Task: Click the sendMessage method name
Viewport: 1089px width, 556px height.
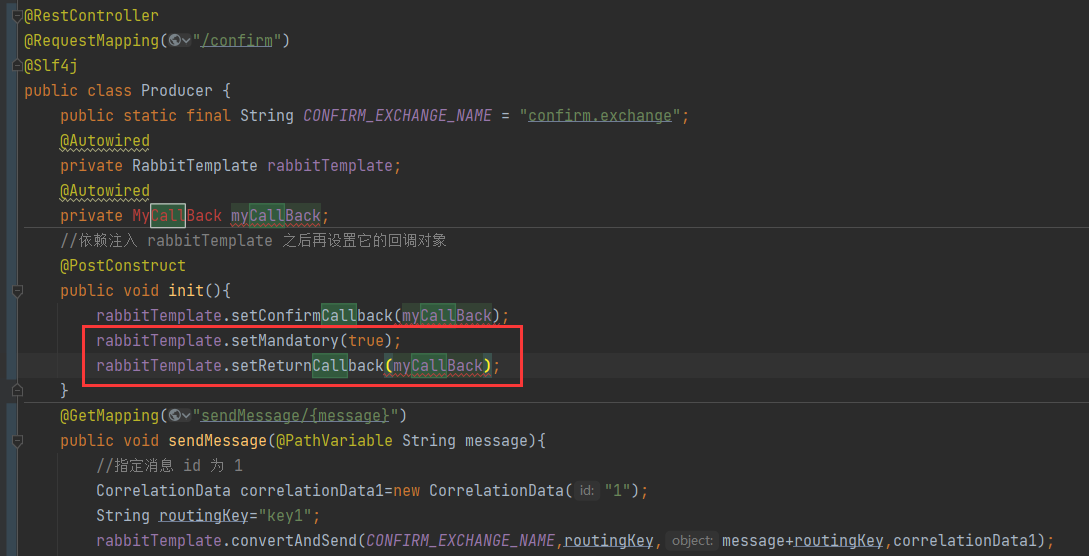Action: tap(217, 441)
